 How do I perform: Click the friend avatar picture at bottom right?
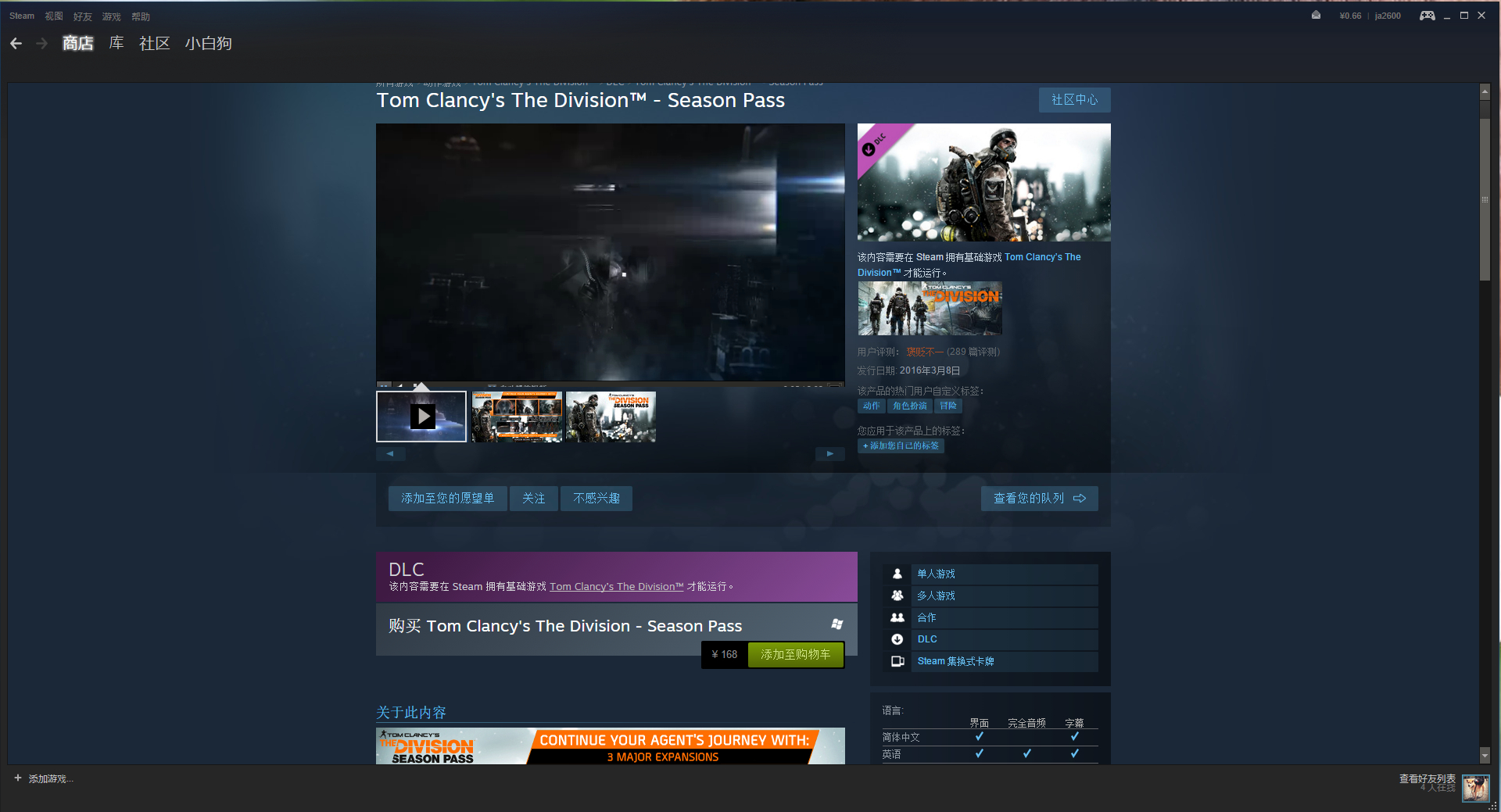coord(1475,787)
